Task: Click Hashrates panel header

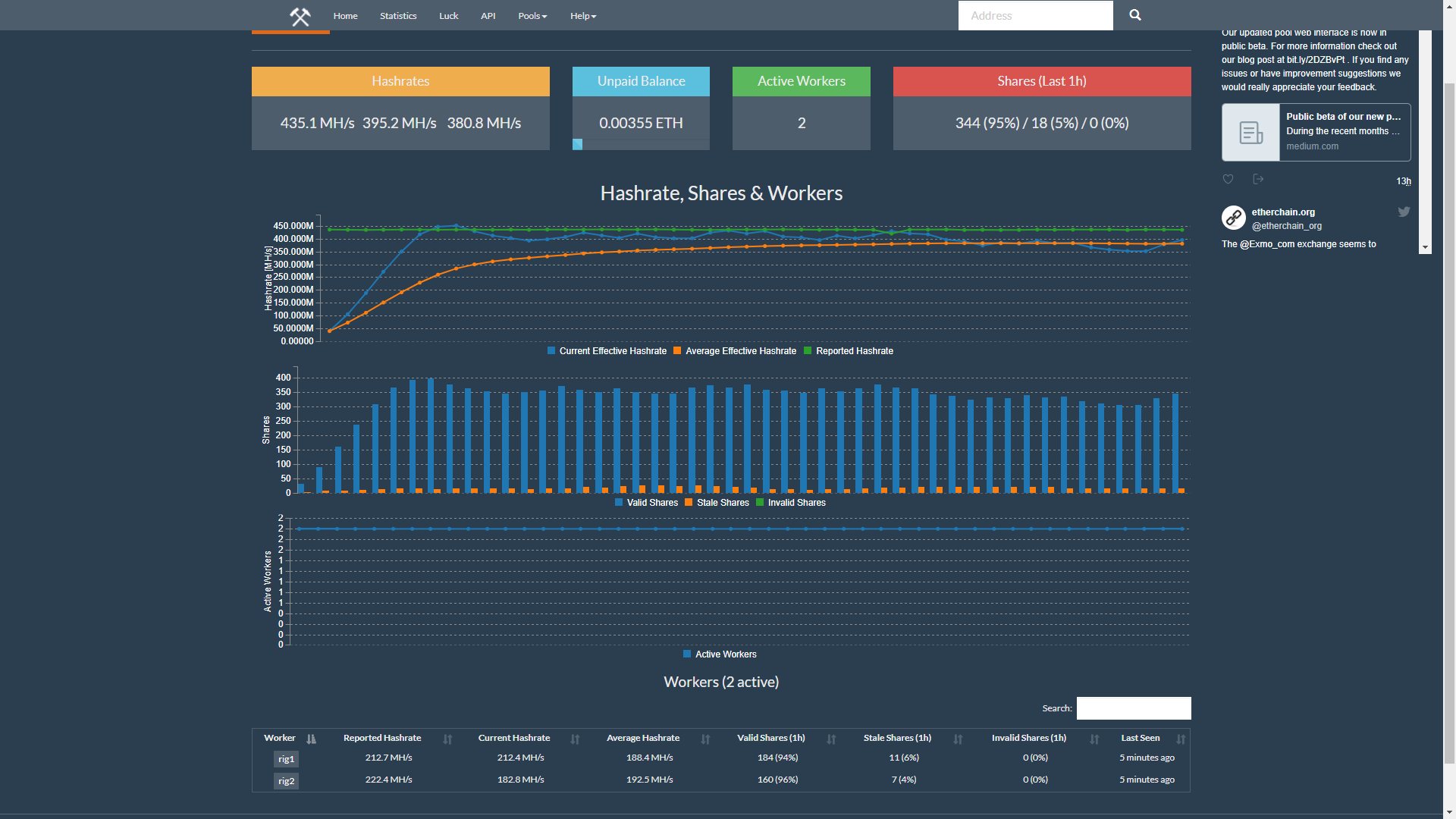Action: 400,81
